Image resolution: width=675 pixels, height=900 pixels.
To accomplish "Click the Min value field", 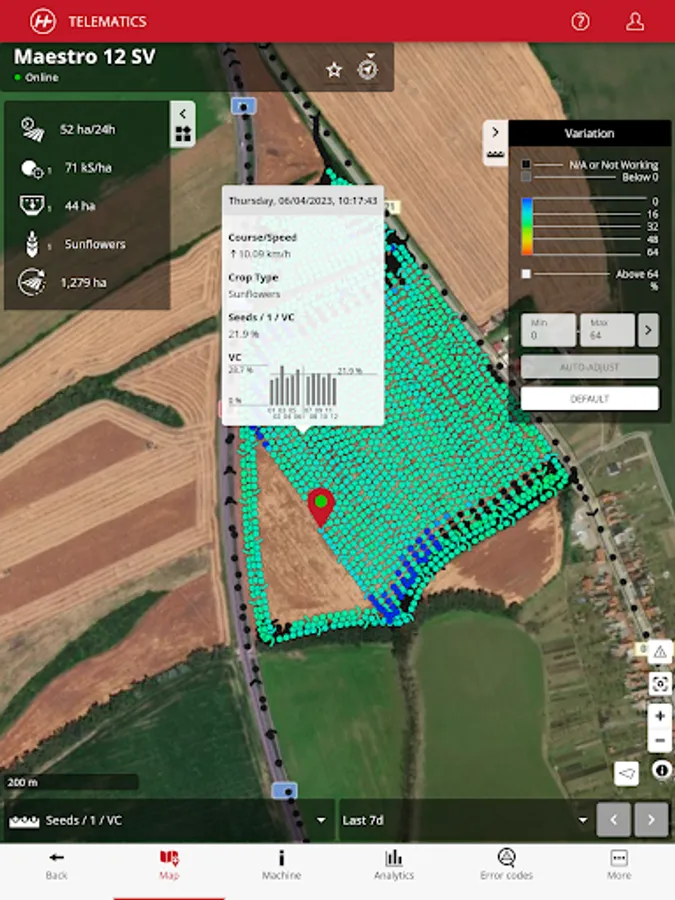I will pyautogui.click(x=548, y=330).
